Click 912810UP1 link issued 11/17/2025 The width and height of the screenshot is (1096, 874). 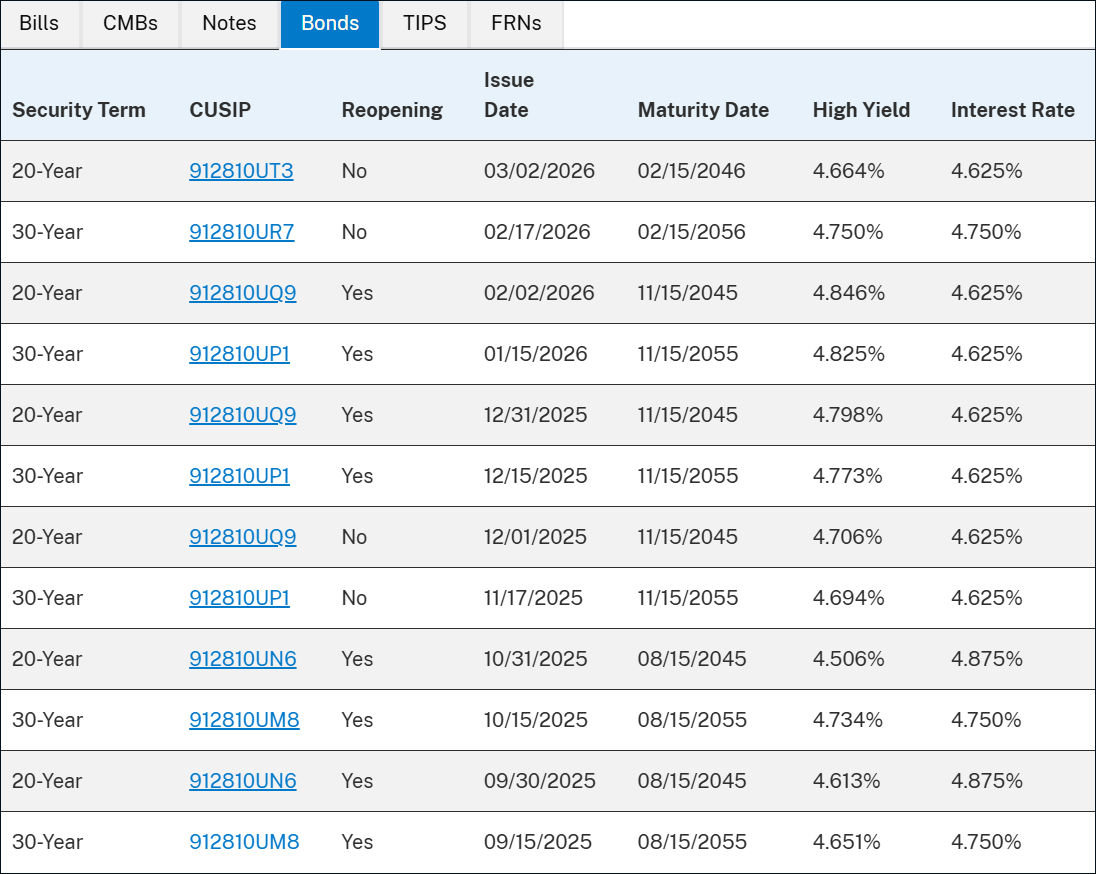pos(239,598)
